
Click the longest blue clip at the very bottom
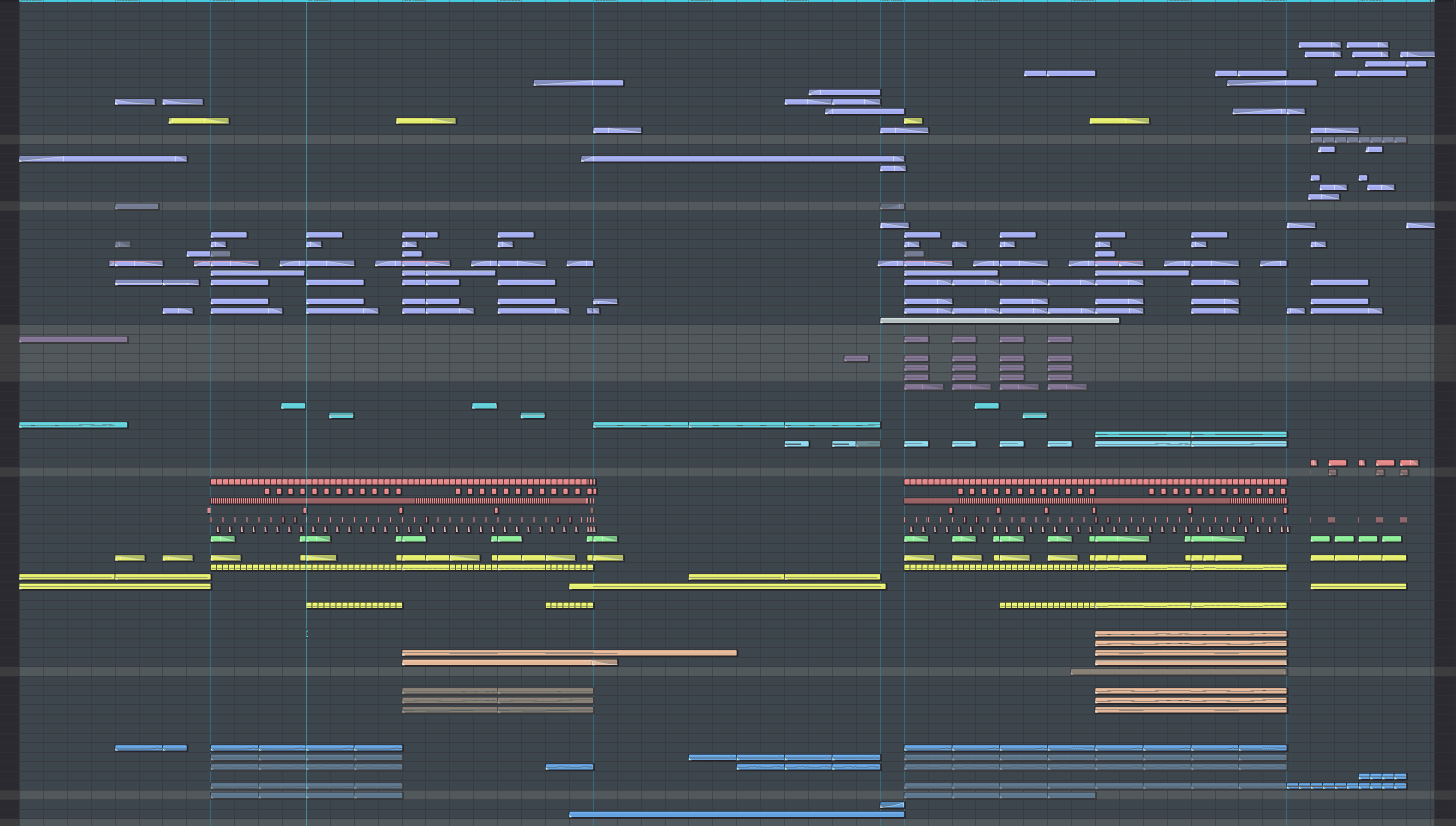pos(736,814)
